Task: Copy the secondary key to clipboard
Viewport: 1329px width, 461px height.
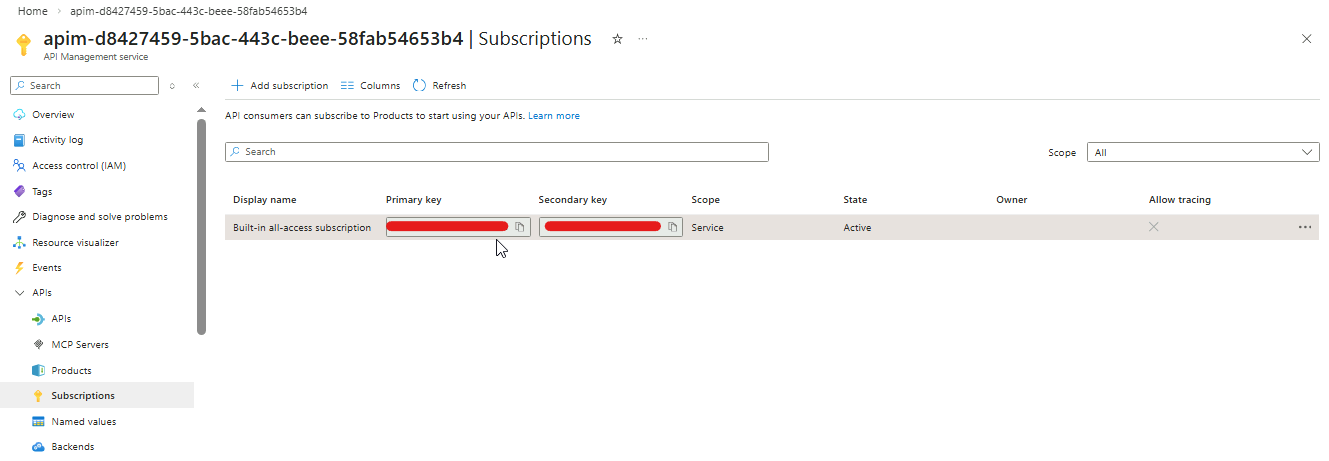Action: tap(673, 227)
